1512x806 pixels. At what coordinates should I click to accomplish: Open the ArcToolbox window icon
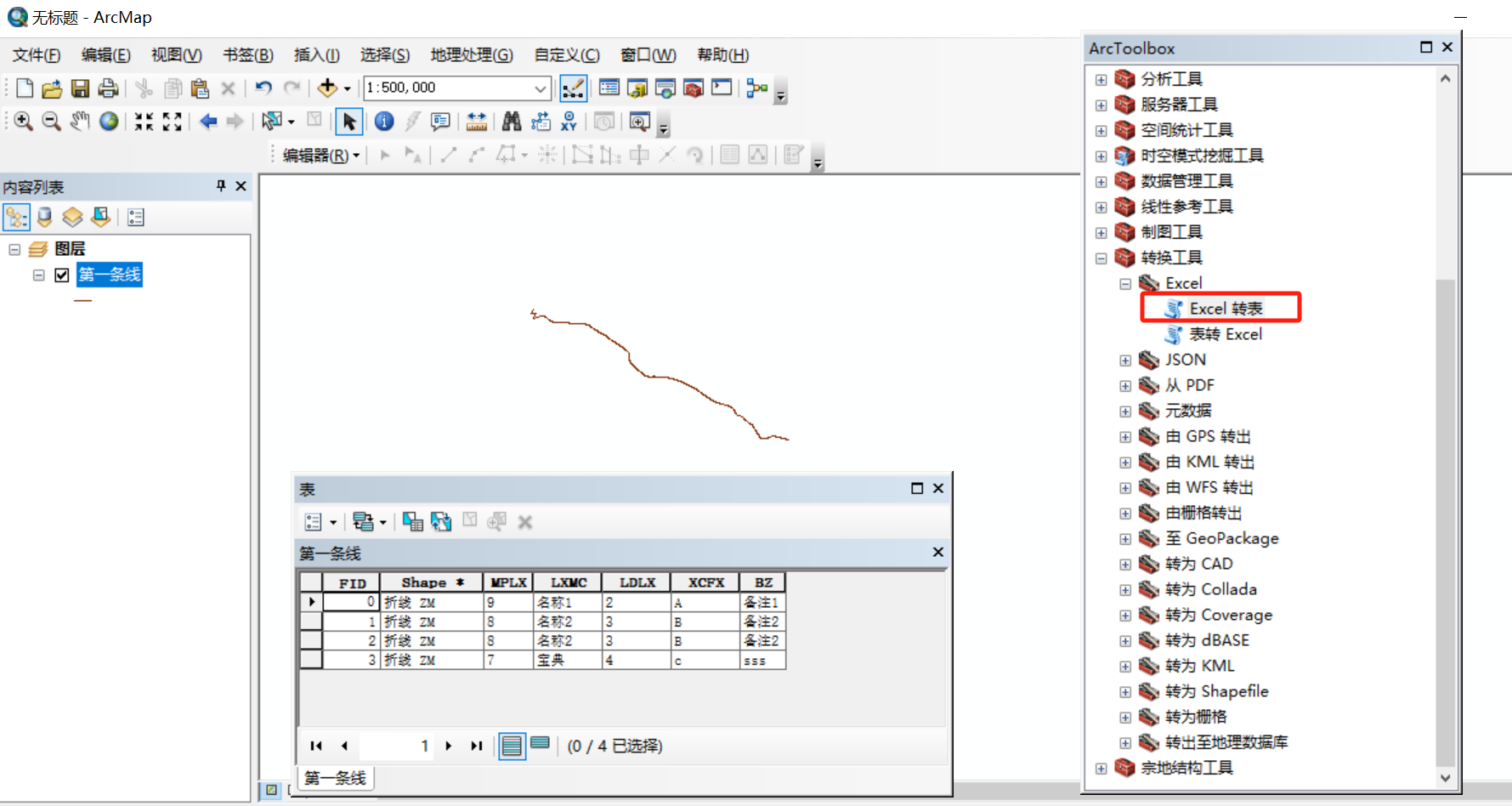pyautogui.click(x=694, y=88)
